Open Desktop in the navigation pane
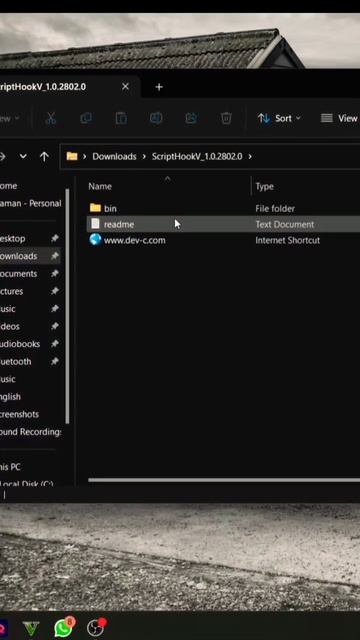 pos(12,238)
